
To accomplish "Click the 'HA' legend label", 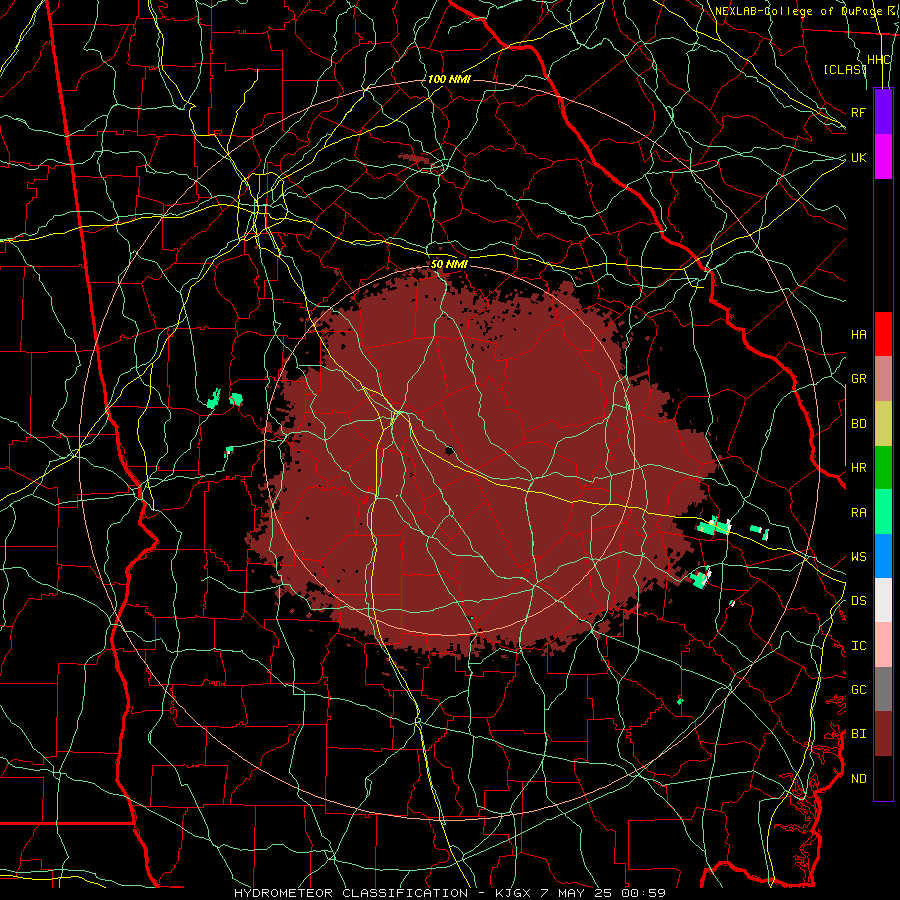I will pyautogui.click(x=859, y=335).
